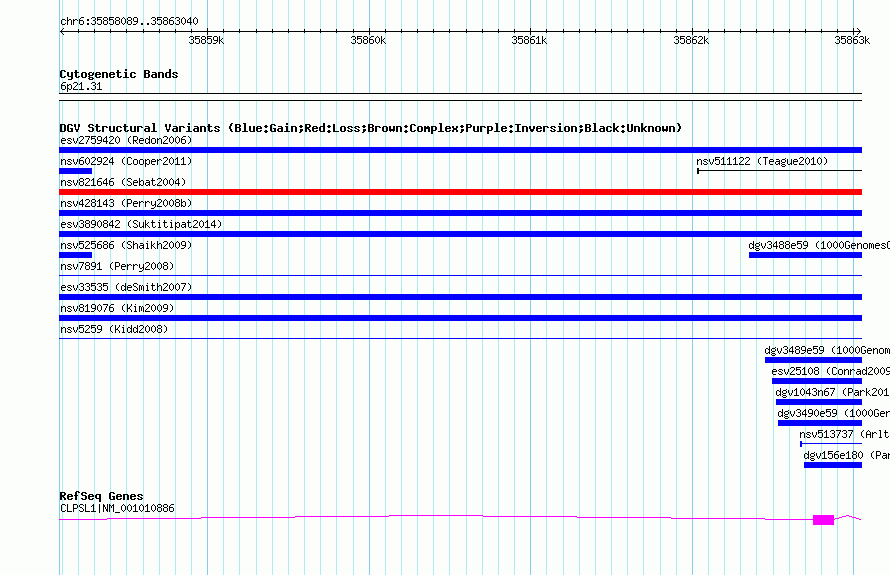Screen dimensions: 890x575
Task: Open esv33535 (deSmith2007) label
Action: (x=126, y=287)
